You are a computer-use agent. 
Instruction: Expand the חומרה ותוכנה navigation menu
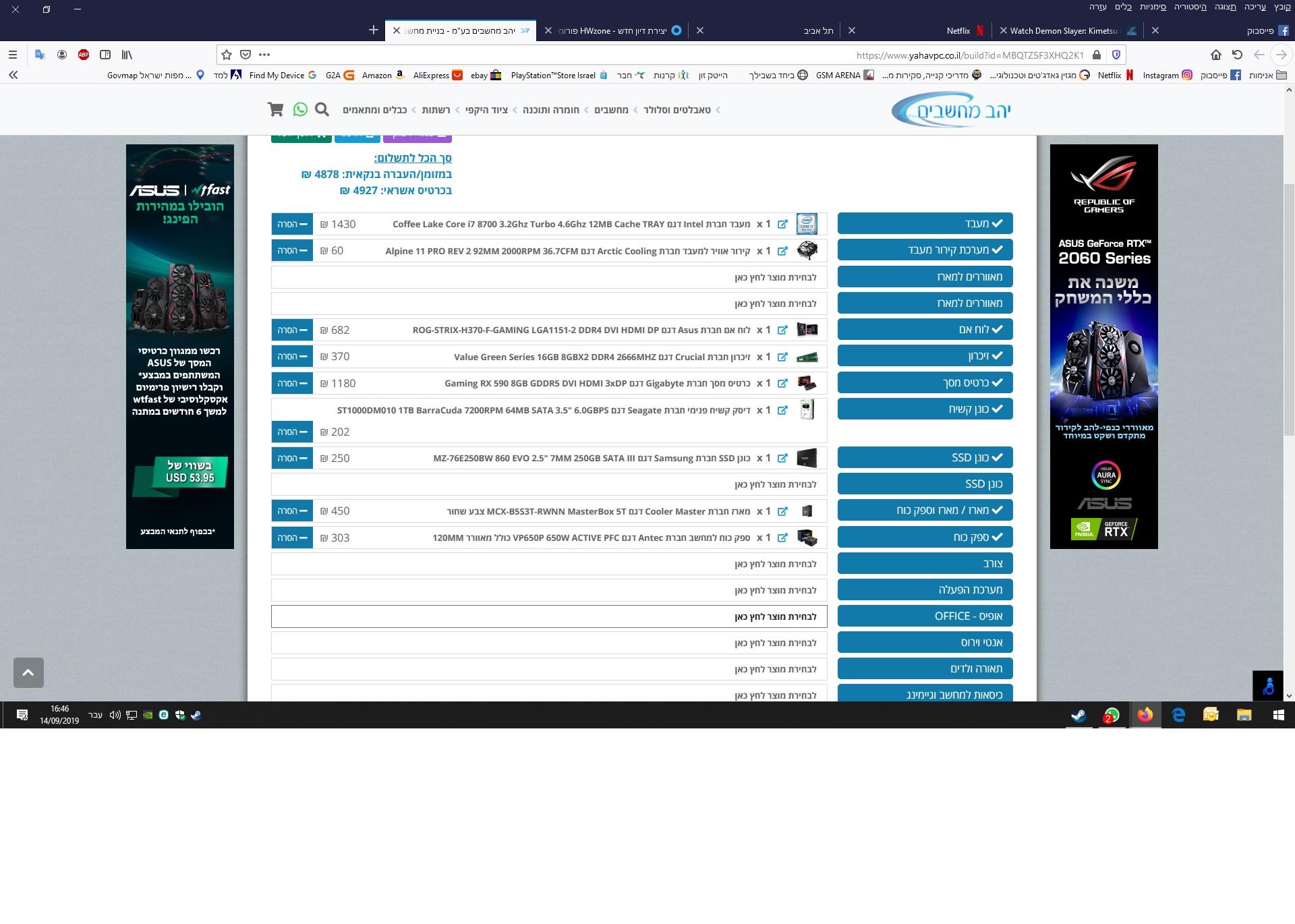point(551,110)
